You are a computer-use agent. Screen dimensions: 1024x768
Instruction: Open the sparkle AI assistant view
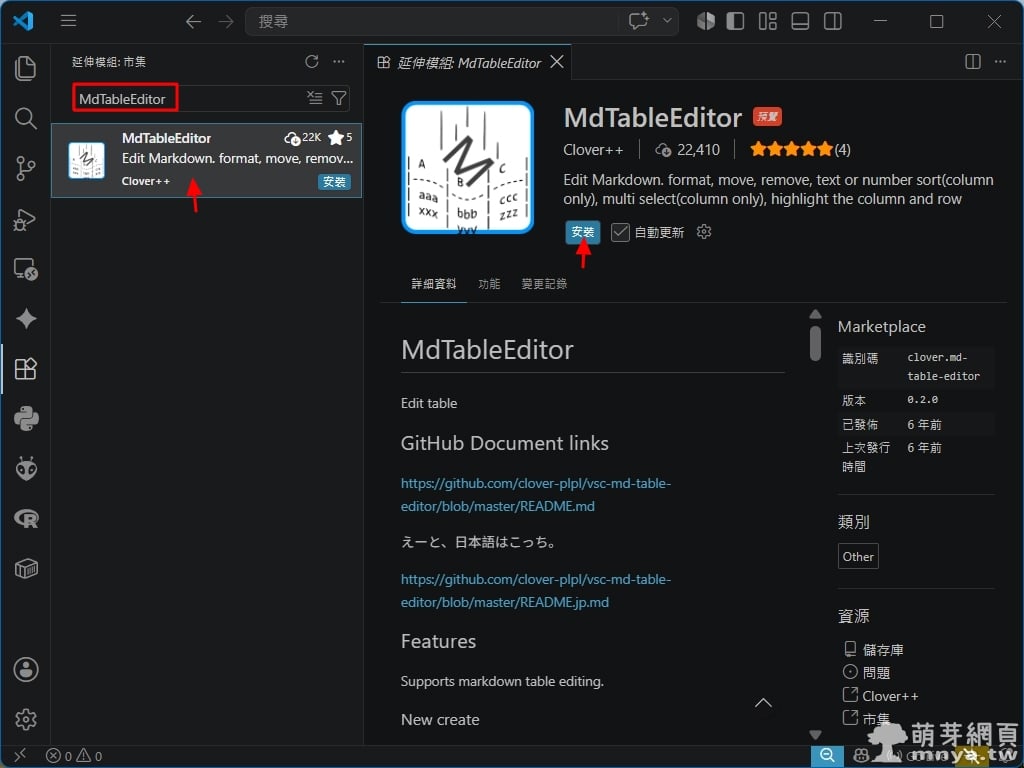tap(25, 319)
